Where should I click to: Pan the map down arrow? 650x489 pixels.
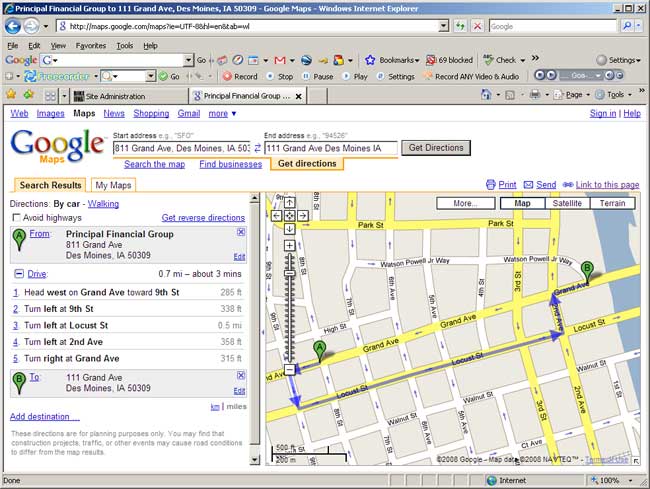click(289, 229)
